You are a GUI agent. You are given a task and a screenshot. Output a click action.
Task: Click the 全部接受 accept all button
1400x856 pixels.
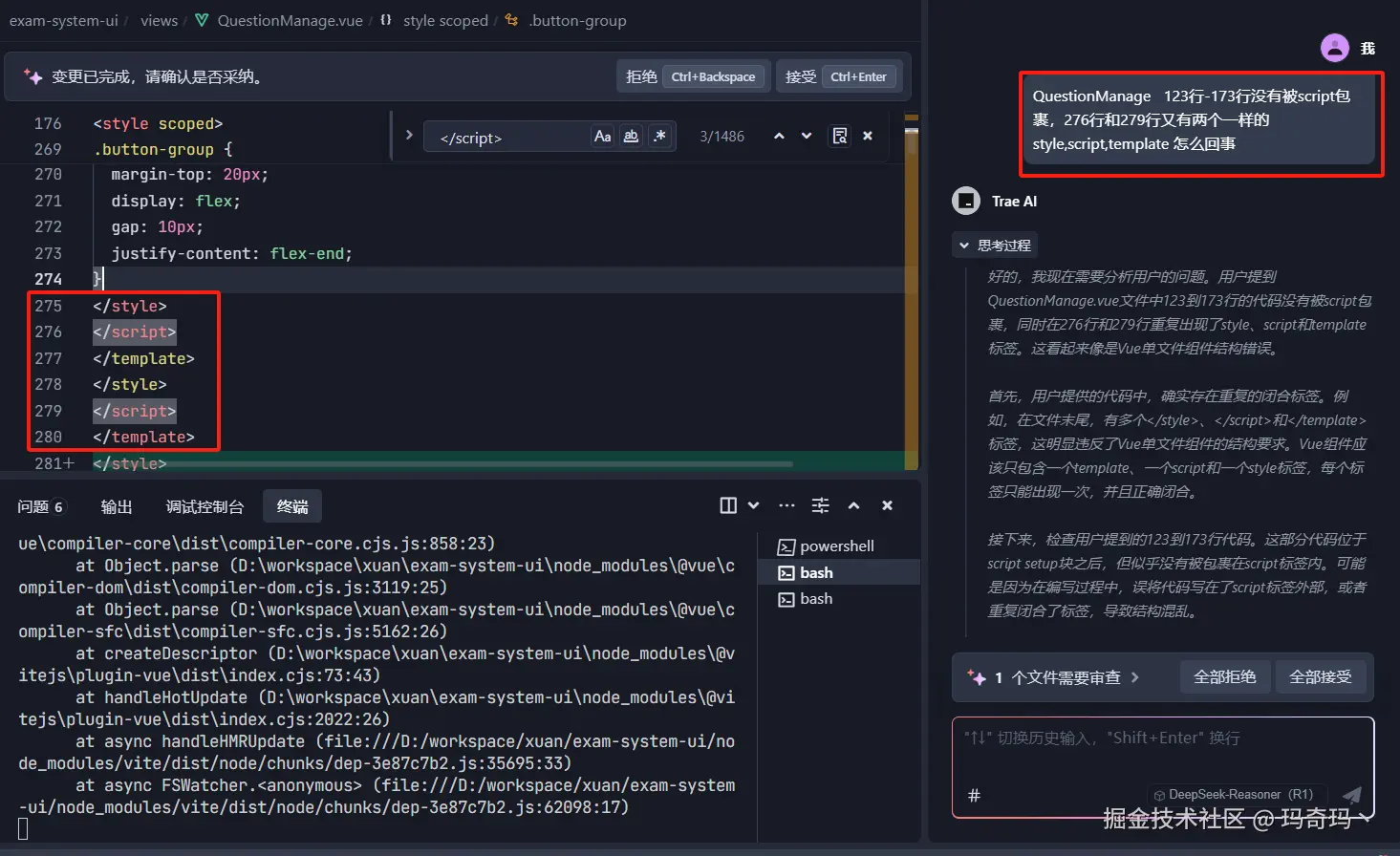(x=1321, y=677)
